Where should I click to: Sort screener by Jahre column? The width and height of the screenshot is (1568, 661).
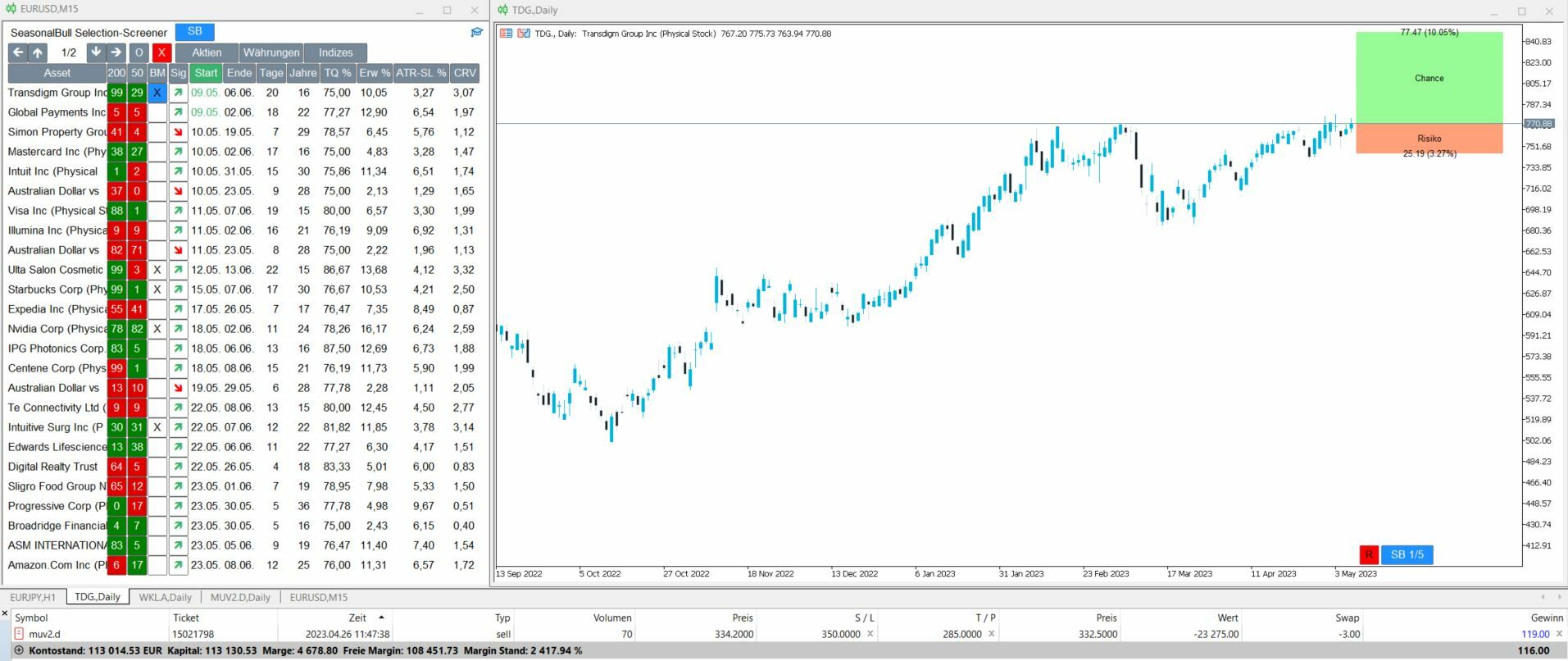[303, 73]
